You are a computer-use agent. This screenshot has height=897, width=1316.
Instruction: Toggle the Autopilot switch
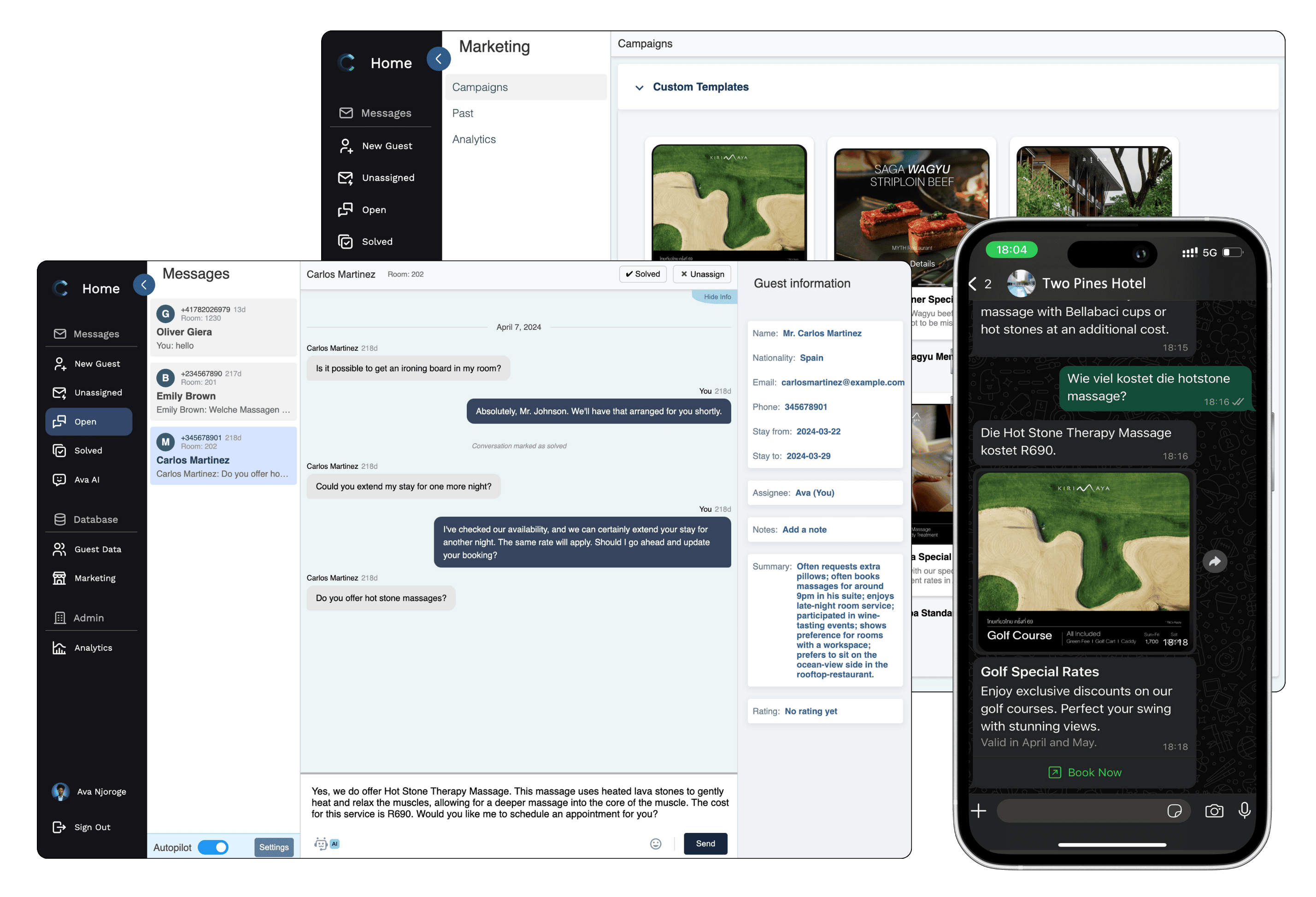[213, 847]
